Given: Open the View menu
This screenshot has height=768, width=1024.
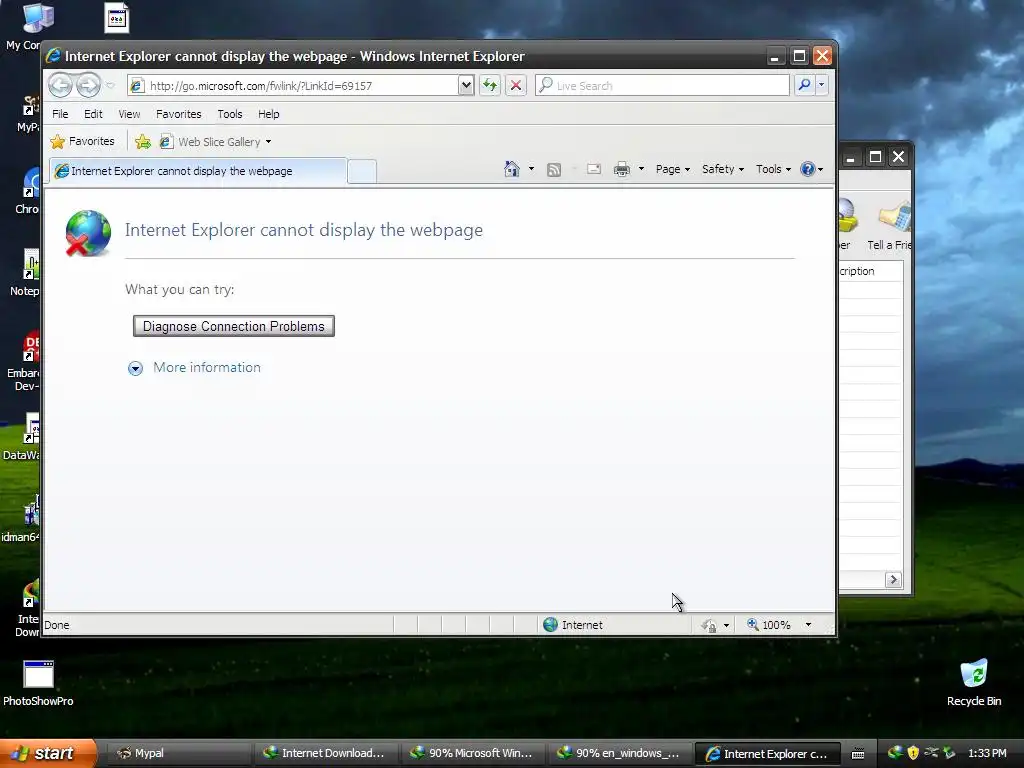Looking at the screenshot, I should (x=129, y=114).
